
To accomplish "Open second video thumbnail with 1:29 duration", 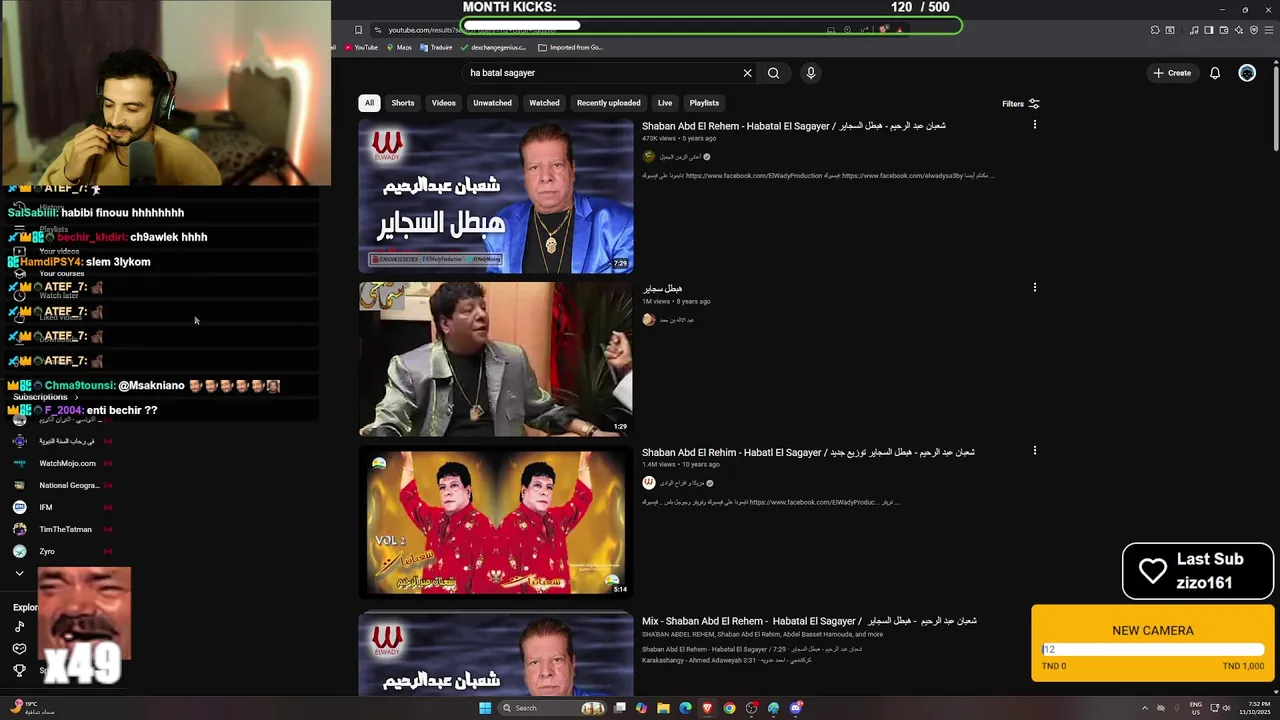I will [496, 359].
